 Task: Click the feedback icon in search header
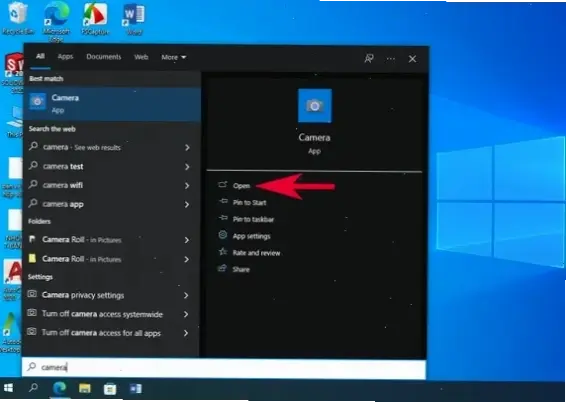pyautogui.click(x=369, y=58)
